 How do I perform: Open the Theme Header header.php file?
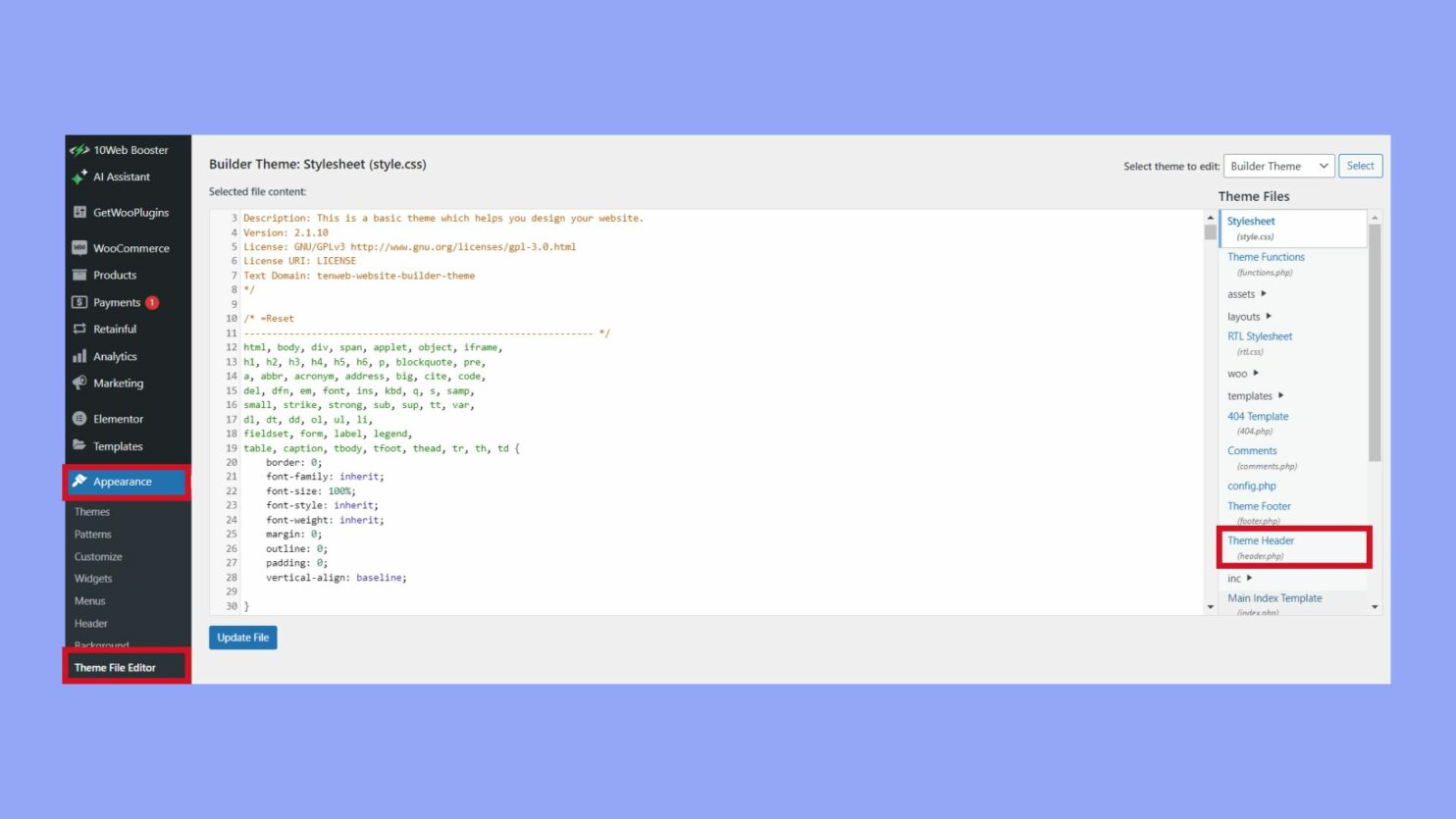tap(1261, 540)
